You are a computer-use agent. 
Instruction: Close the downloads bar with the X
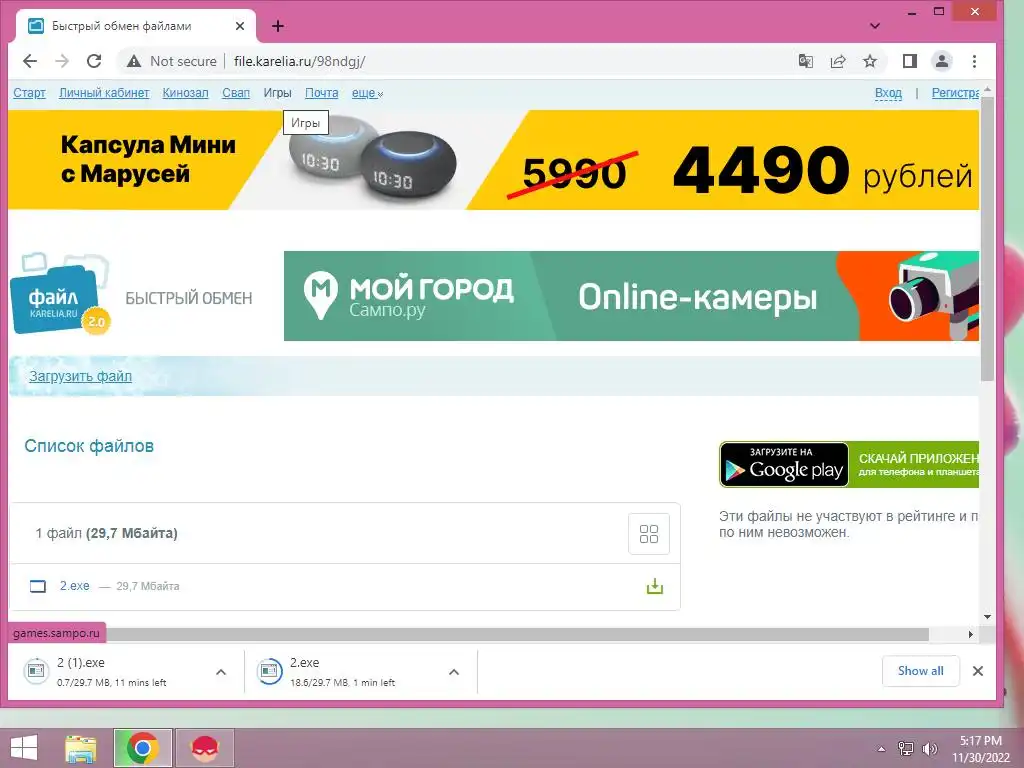click(x=978, y=671)
